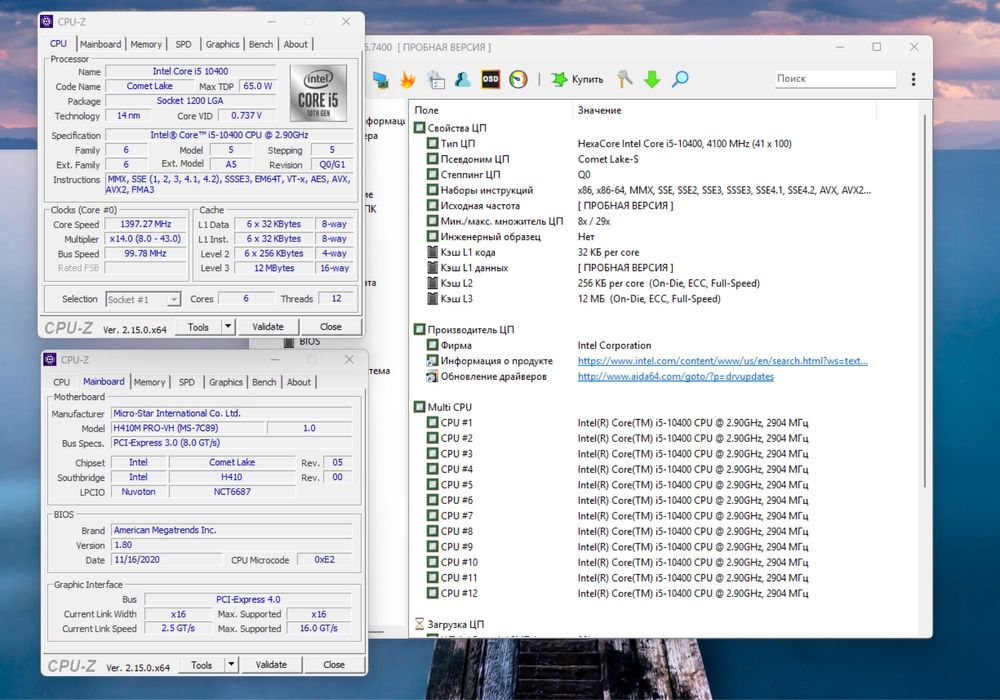The width and height of the screenshot is (1000, 700).
Task: Click BIOS version value 1.80
Action: pyautogui.click(x=232, y=544)
